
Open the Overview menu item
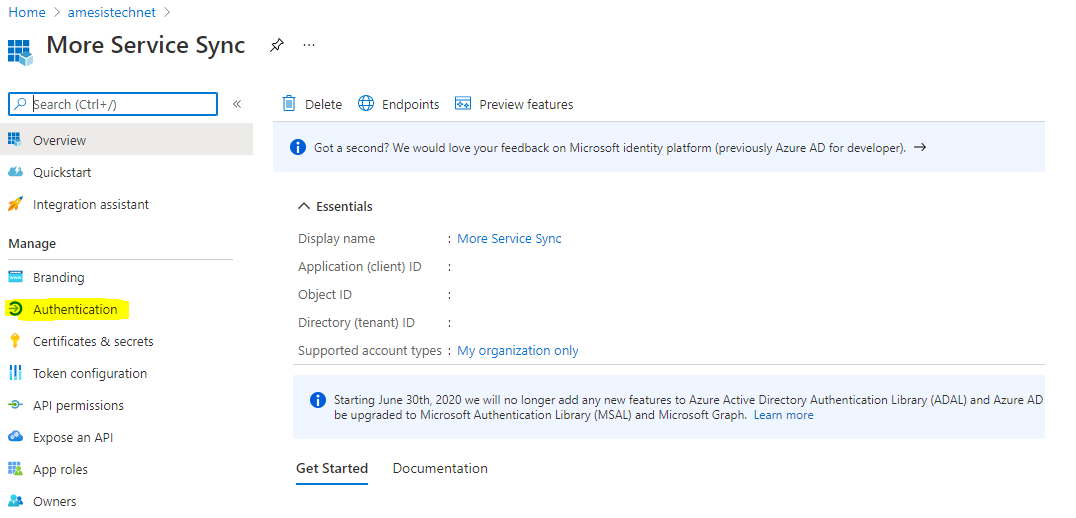coord(126,139)
